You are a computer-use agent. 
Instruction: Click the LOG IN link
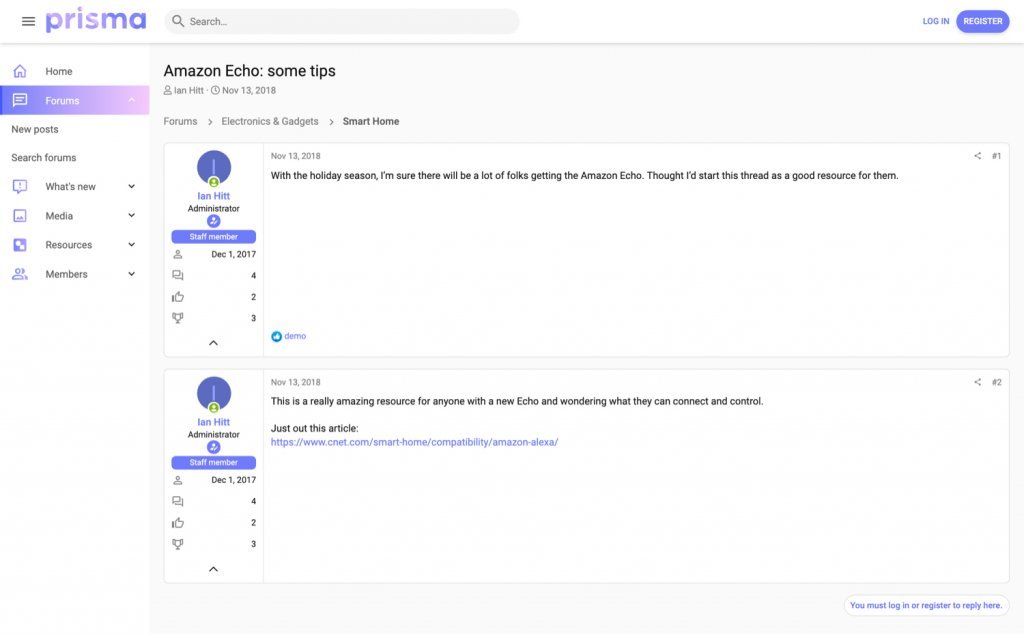(936, 22)
